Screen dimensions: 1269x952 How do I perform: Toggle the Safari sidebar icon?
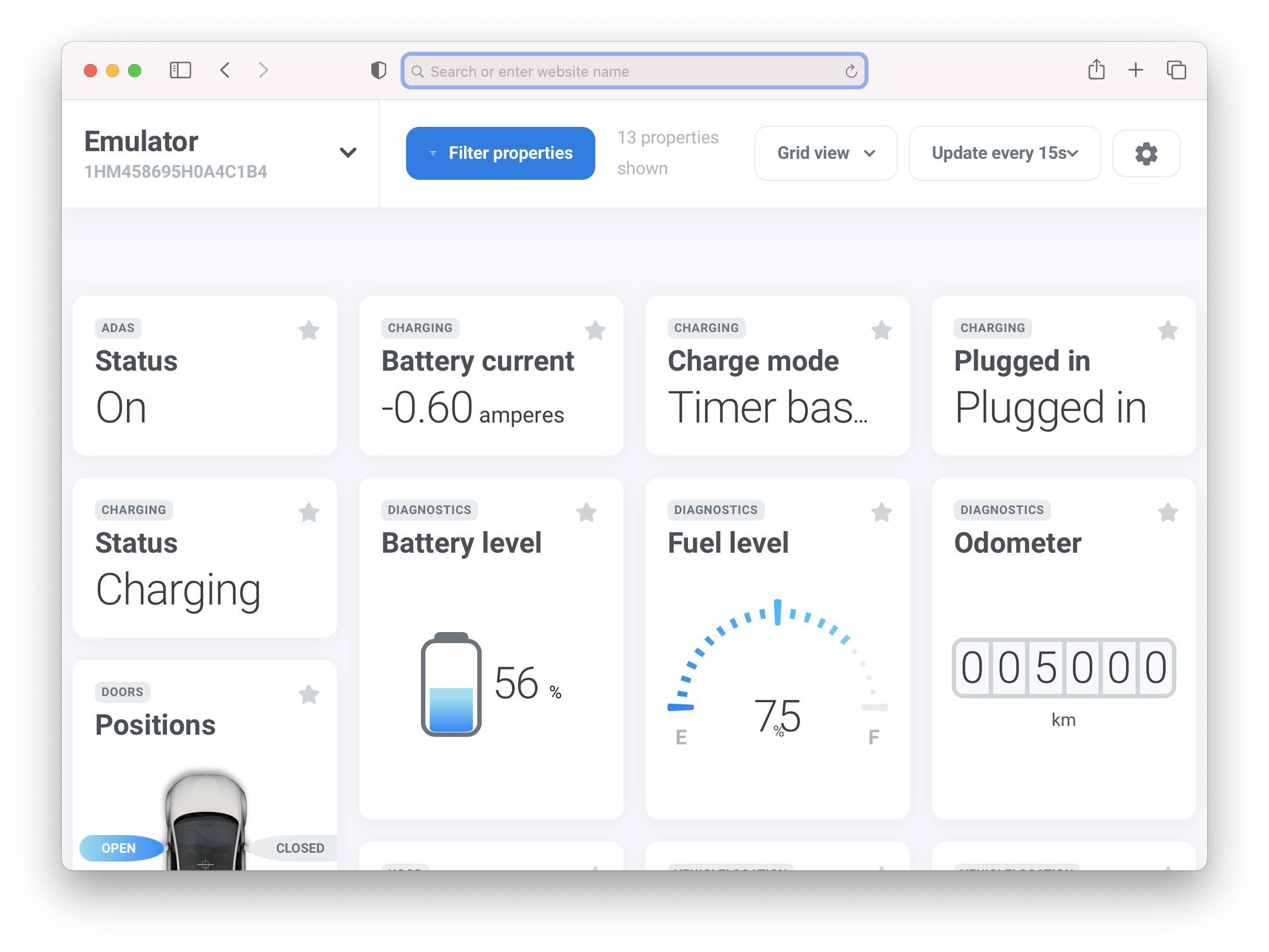[180, 70]
